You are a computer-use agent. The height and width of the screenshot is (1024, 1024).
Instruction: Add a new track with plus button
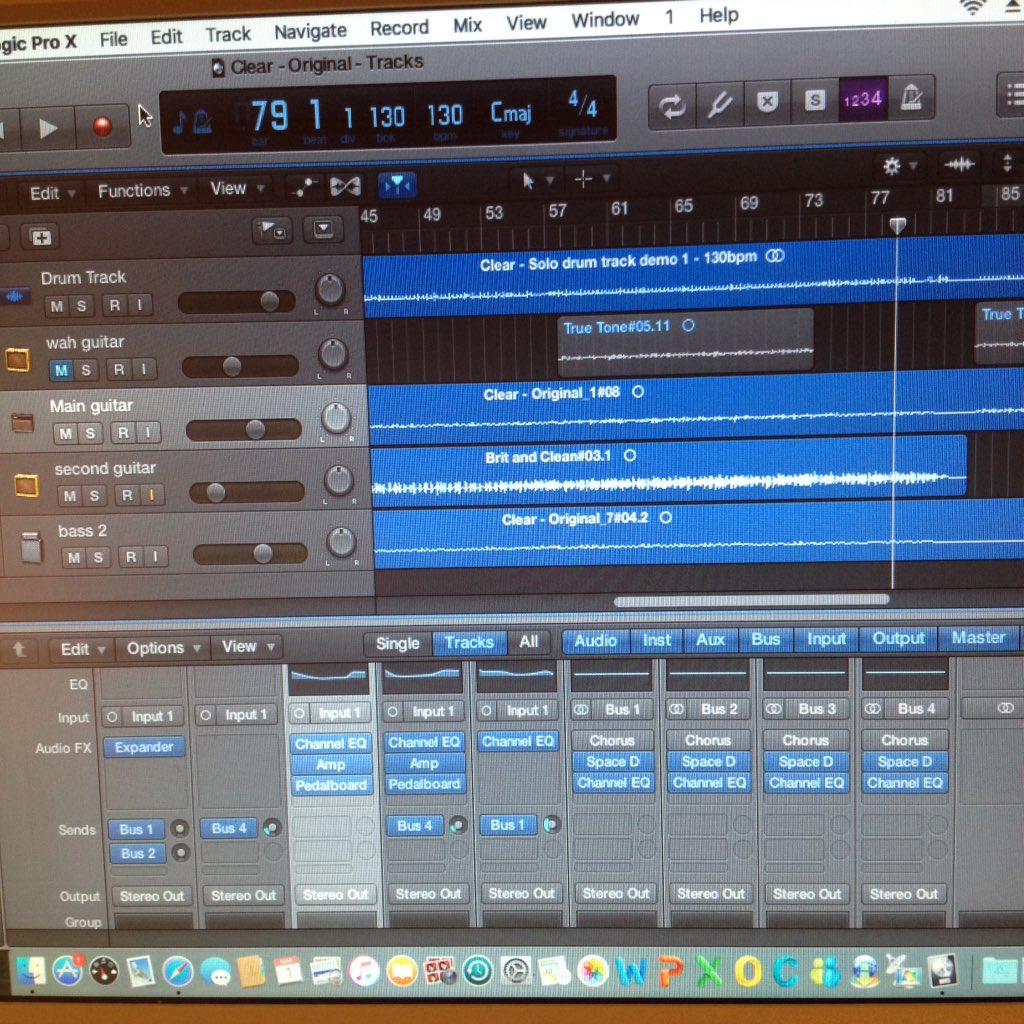pos(40,237)
